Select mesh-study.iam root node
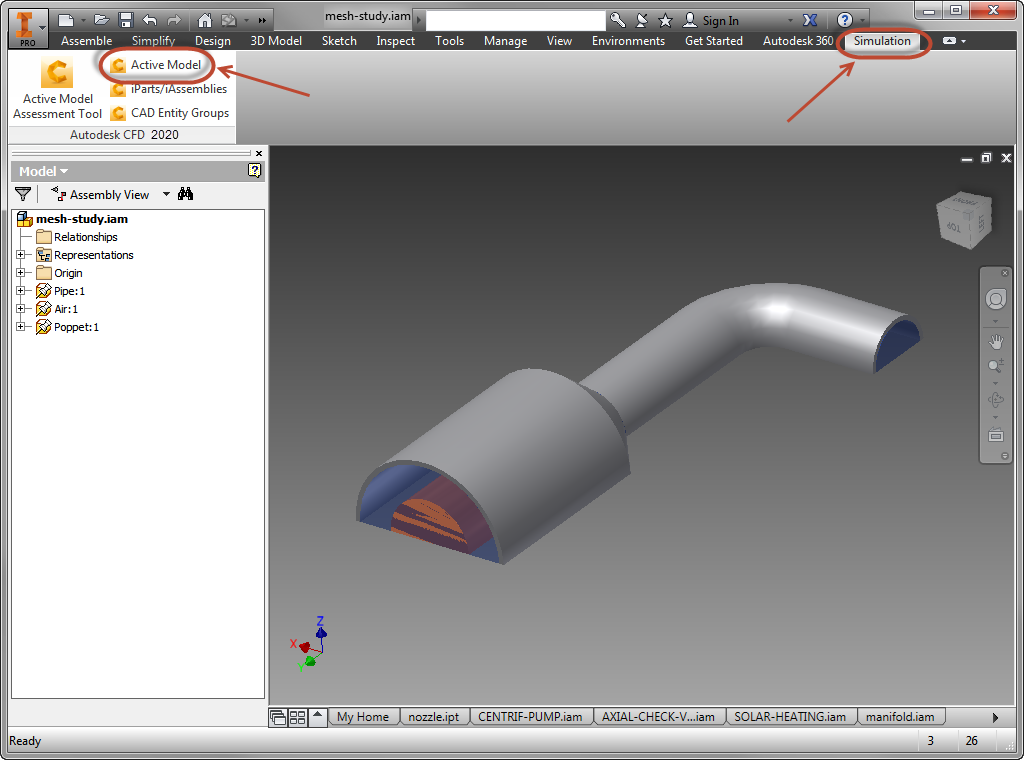The image size is (1024, 760). coord(72,219)
